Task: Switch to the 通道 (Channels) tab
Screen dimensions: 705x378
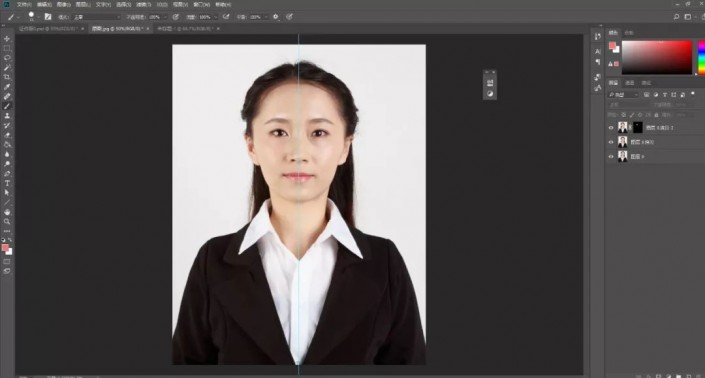Action: pyautogui.click(x=630, y=83)
